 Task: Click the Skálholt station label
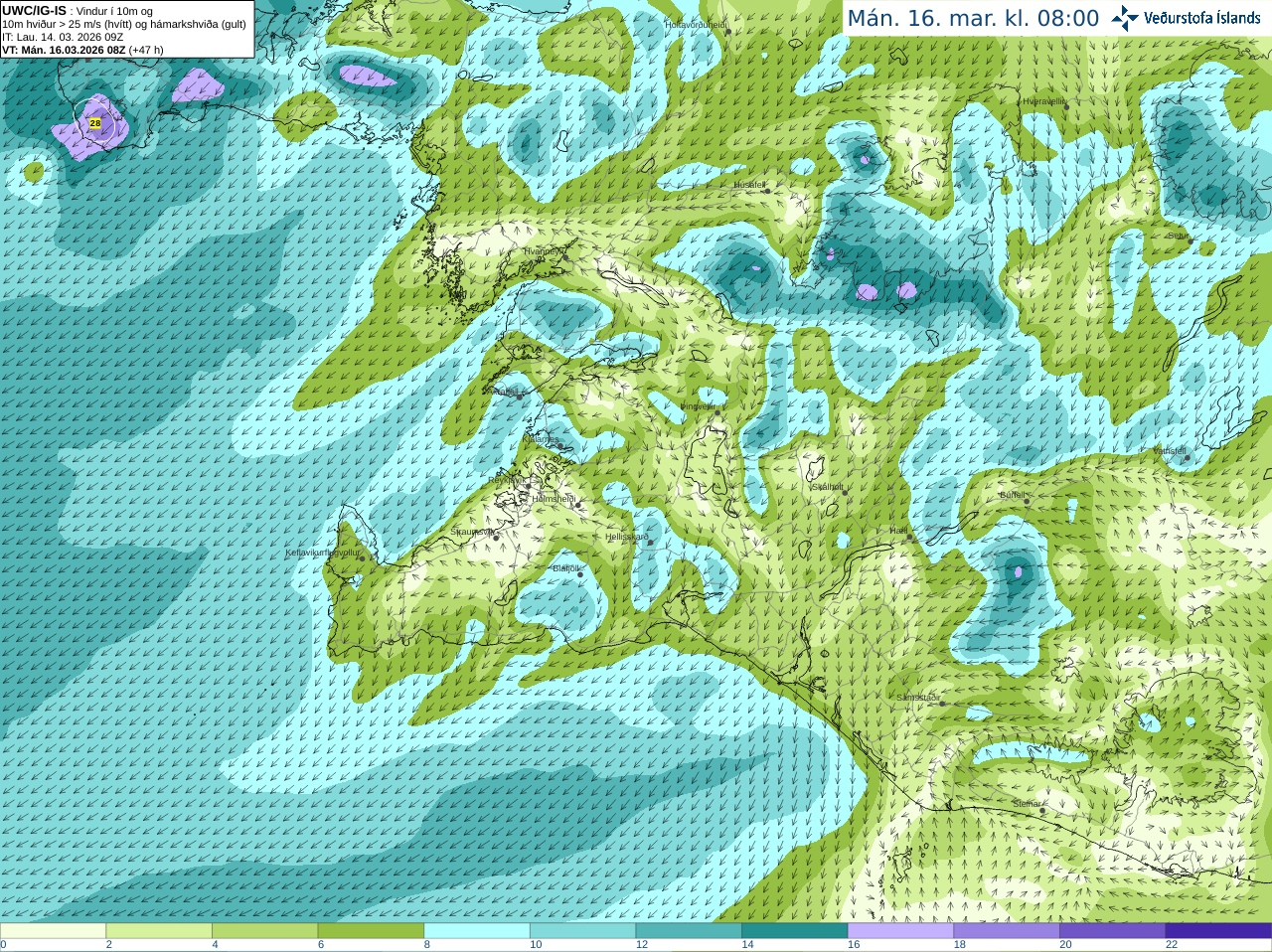(x=827, y=487)
